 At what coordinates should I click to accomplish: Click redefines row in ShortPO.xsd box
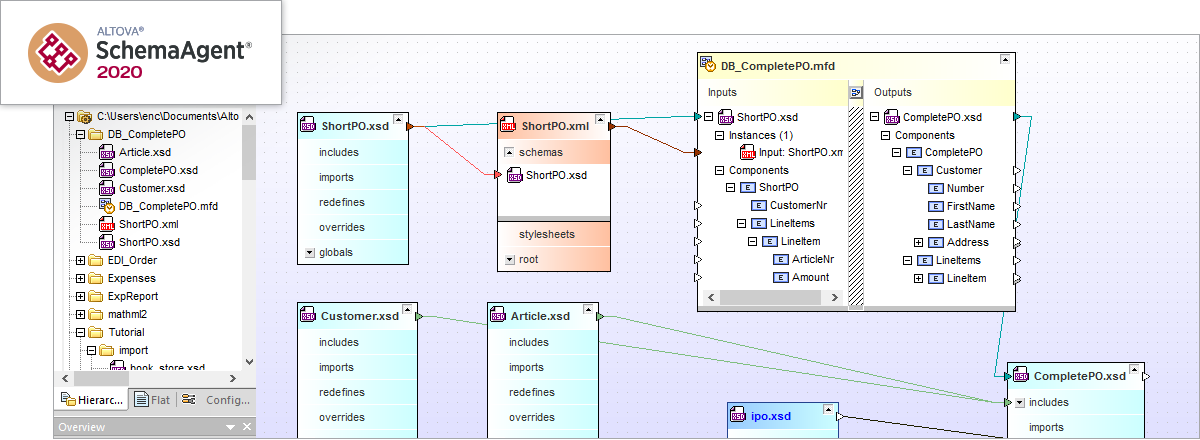click(353, 202)
